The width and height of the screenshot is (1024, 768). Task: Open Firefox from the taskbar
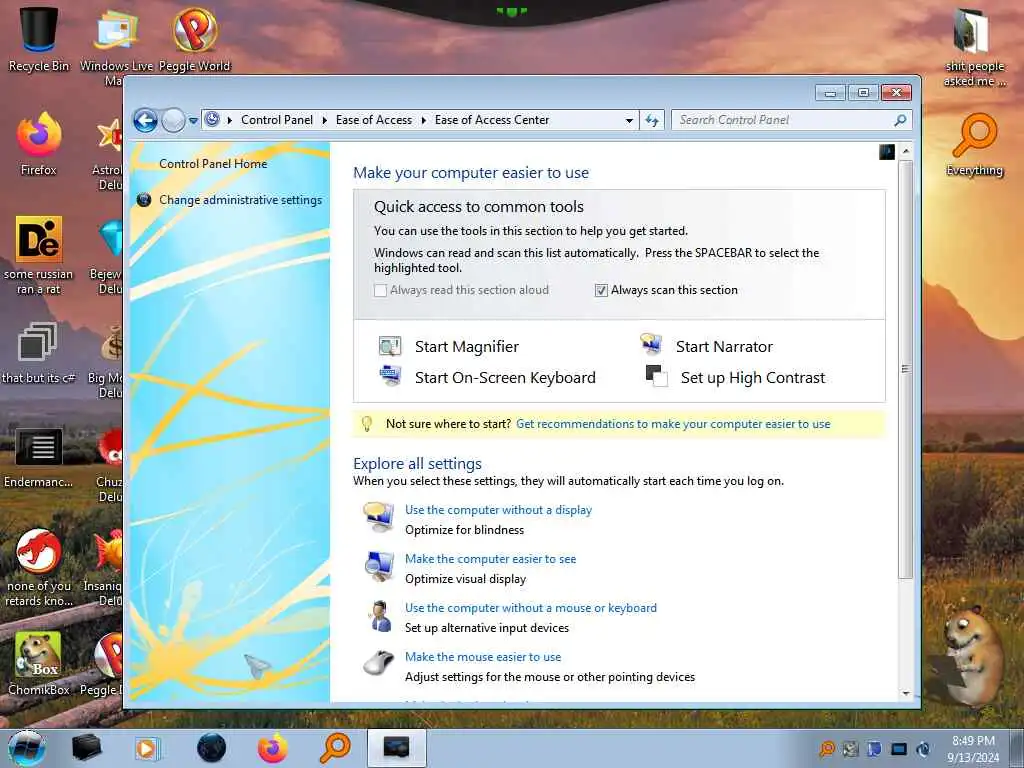click(x=272, y=748)
